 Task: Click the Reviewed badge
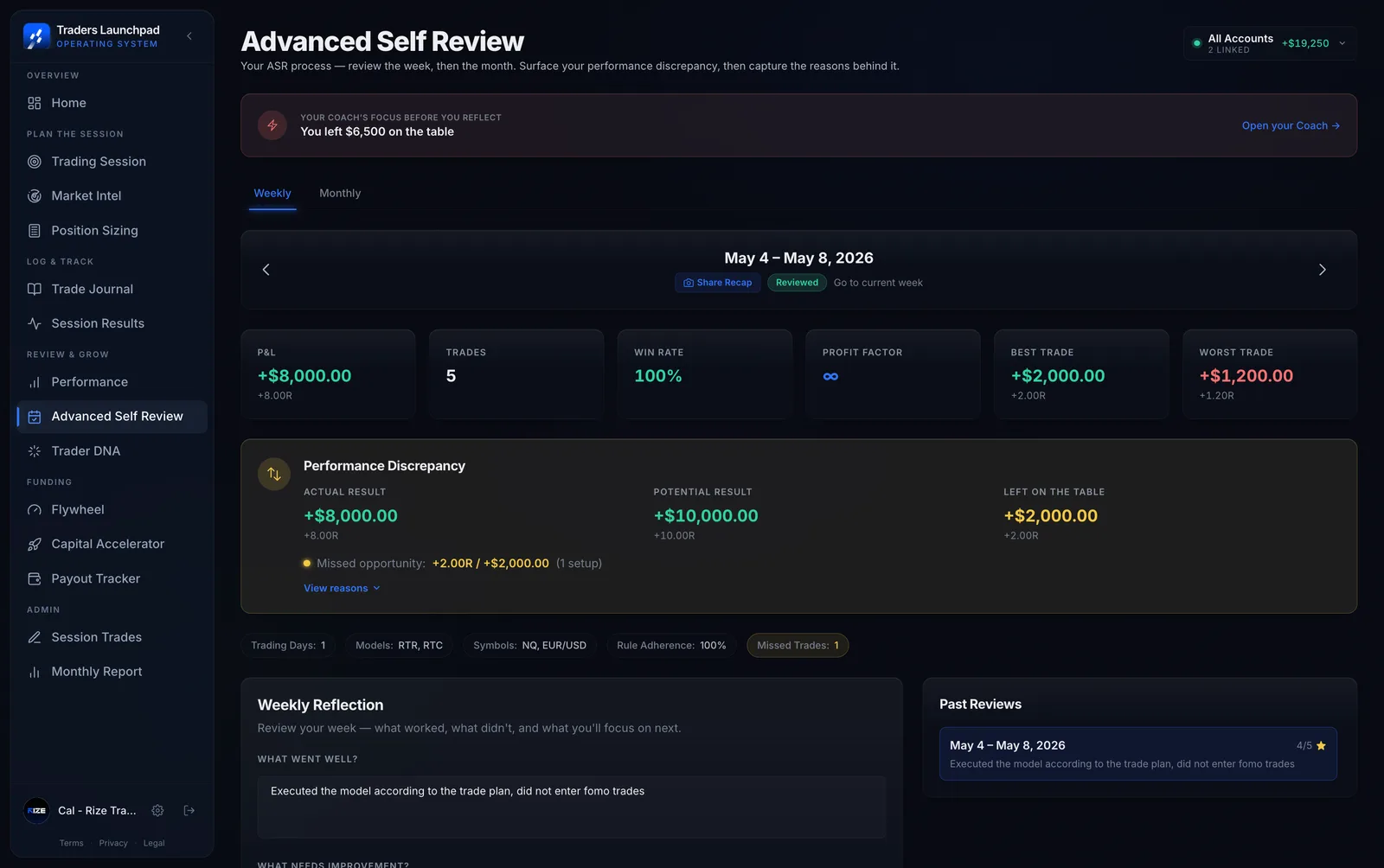pos(797,283)
